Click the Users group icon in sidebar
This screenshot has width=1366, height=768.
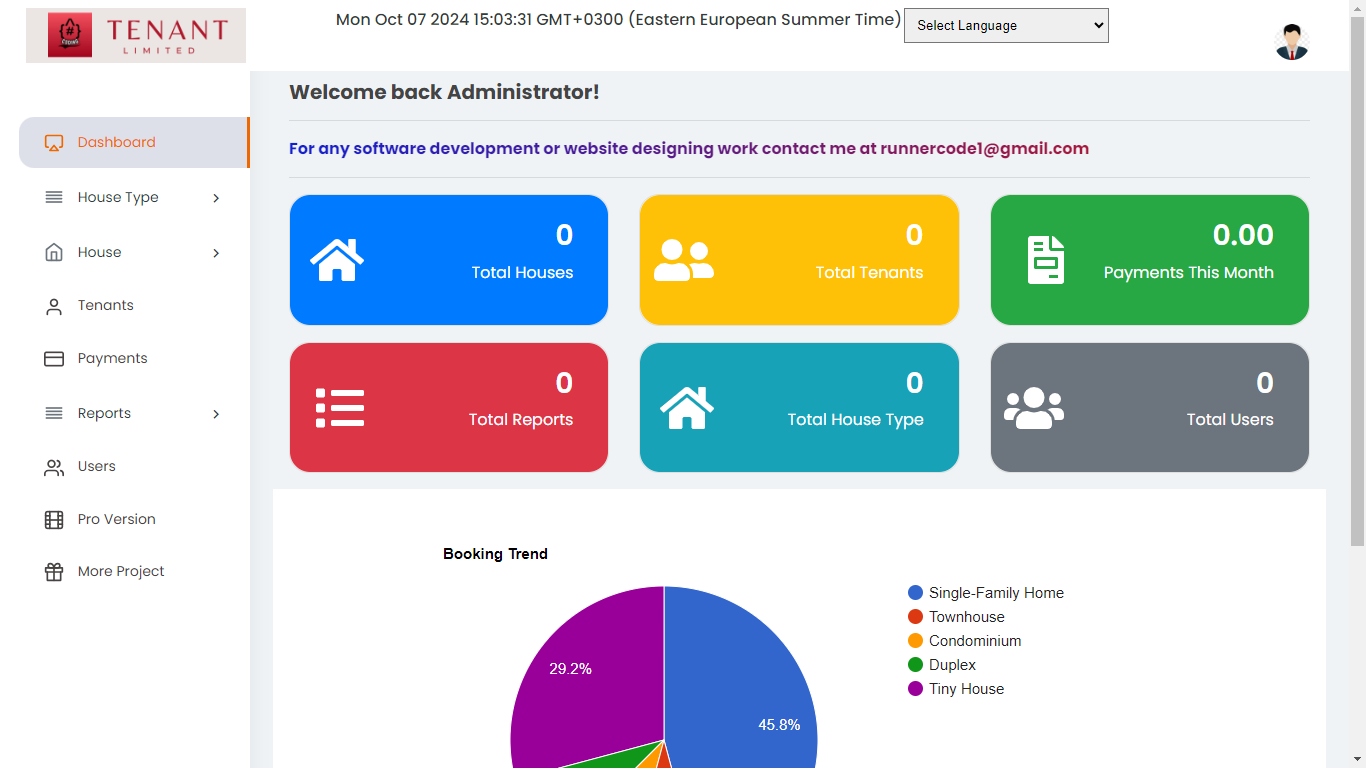(54, 467)
